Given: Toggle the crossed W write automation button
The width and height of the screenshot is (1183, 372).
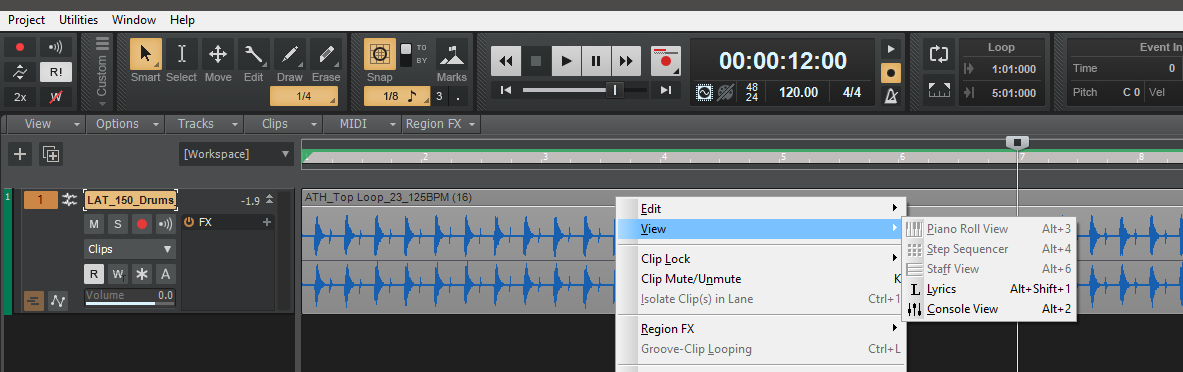Looking at the screenshot, I should click(x=55, y=97).
